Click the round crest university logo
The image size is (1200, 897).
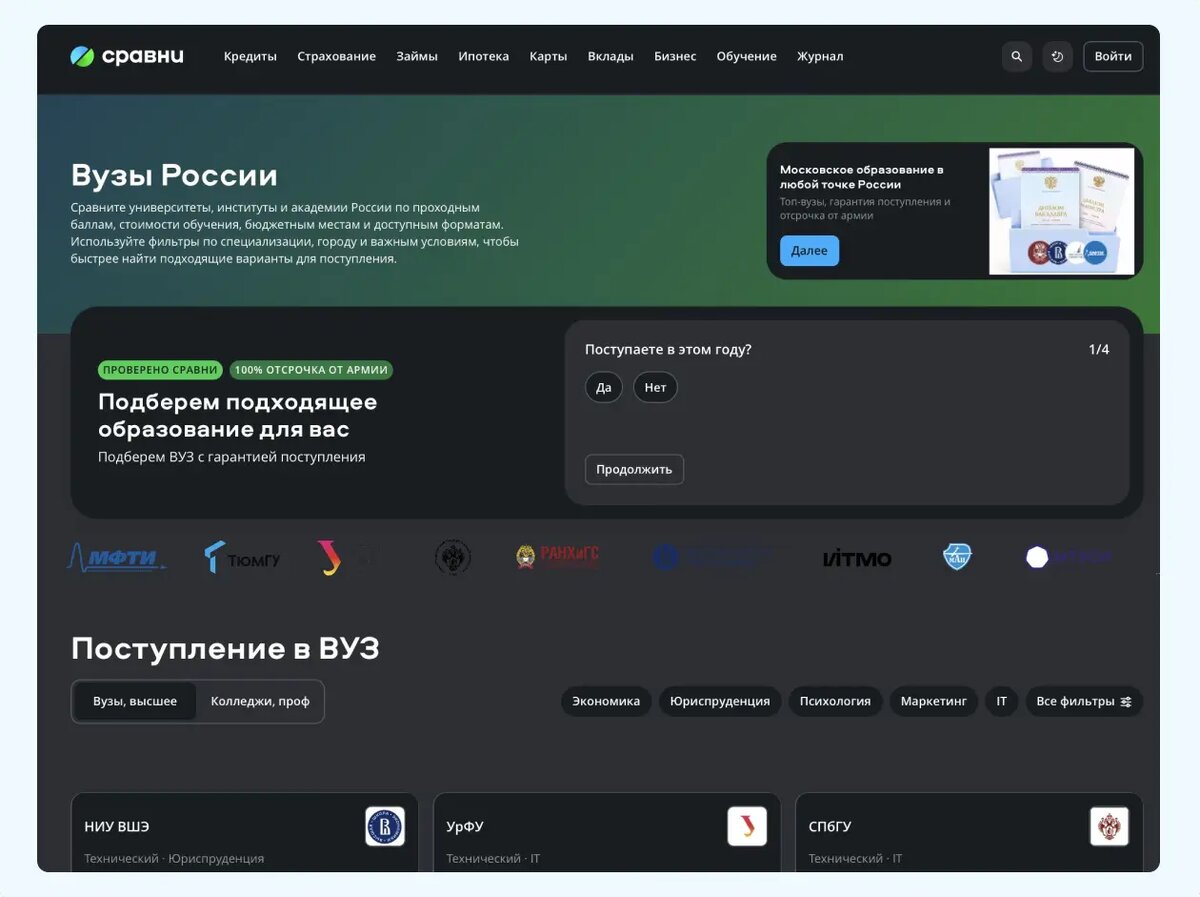453,557
